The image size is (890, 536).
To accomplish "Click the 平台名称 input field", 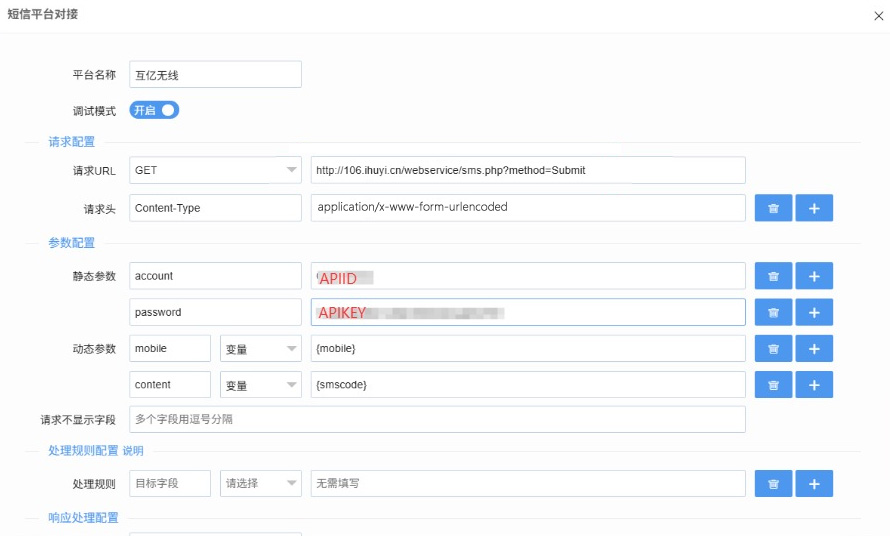I will [215, 75].
